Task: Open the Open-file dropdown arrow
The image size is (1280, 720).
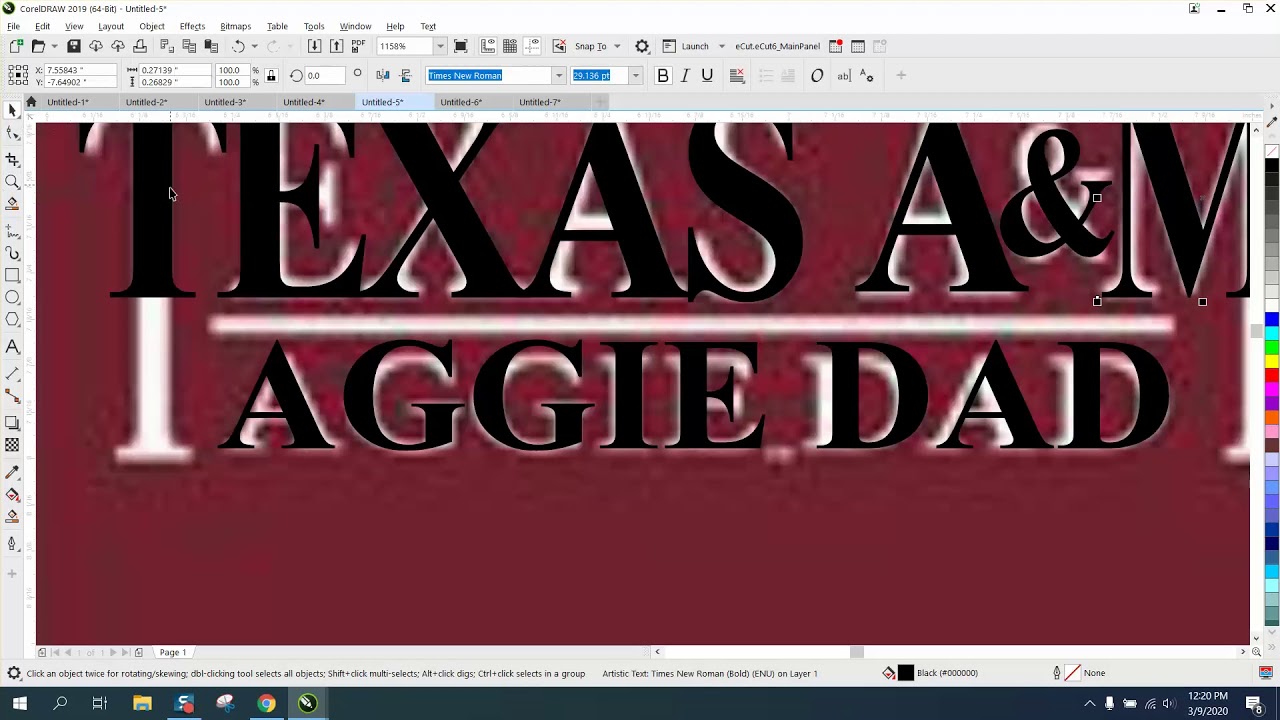Action: pyautogui.click(x=54, y=46)
